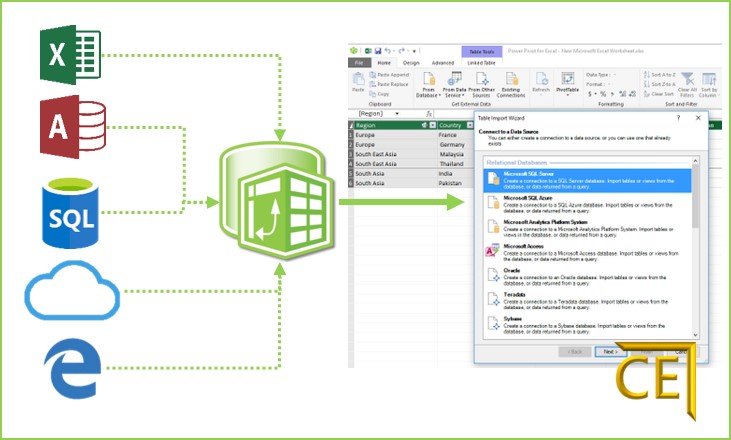Open the From Database dropdown
The height and width of the screenshot is (440, 731).
click(428, 85)
